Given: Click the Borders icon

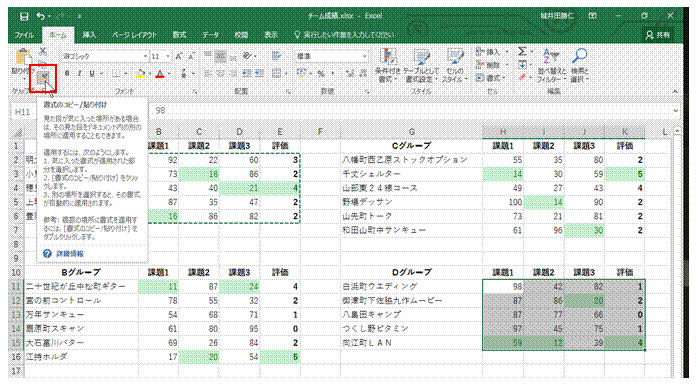Looking at the screenshot, I should click(x=116, y=73).
